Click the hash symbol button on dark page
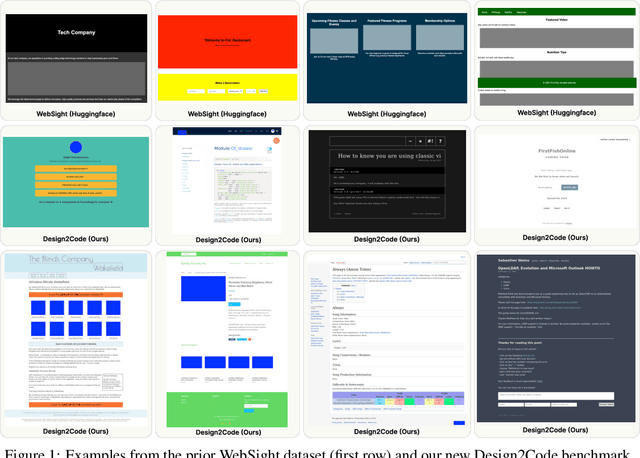The width and height of the screenshot is (640, 458). click(432, 142)
